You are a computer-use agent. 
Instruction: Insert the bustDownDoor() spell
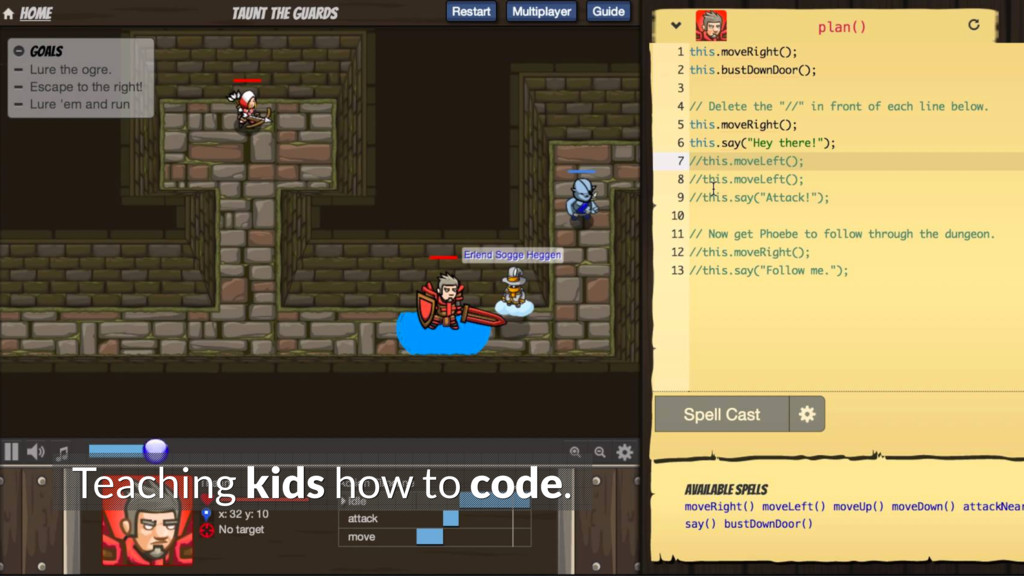(x=768, y=524)
